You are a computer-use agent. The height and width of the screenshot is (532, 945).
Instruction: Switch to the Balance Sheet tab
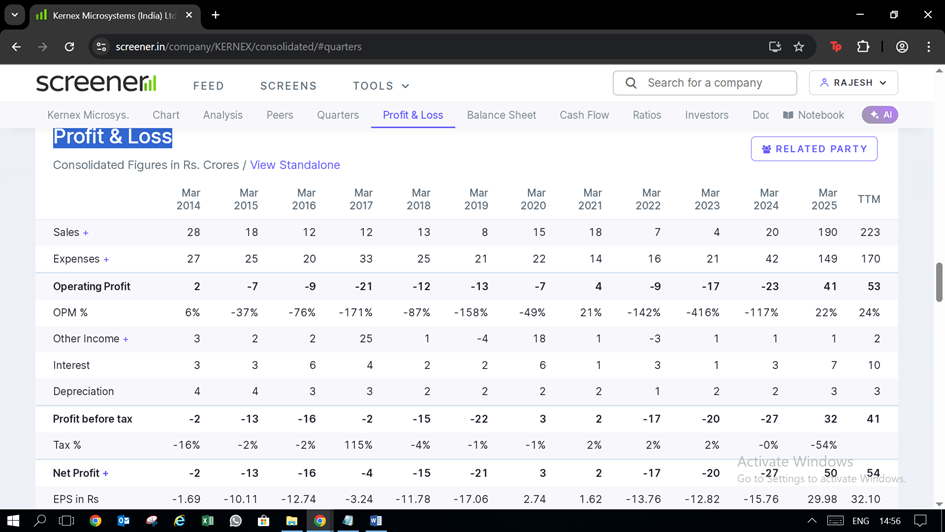(x=501, y=115)
